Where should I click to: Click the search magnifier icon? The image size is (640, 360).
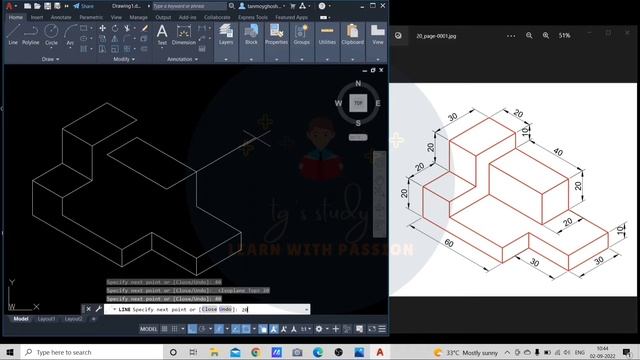[x=231, y=6]
